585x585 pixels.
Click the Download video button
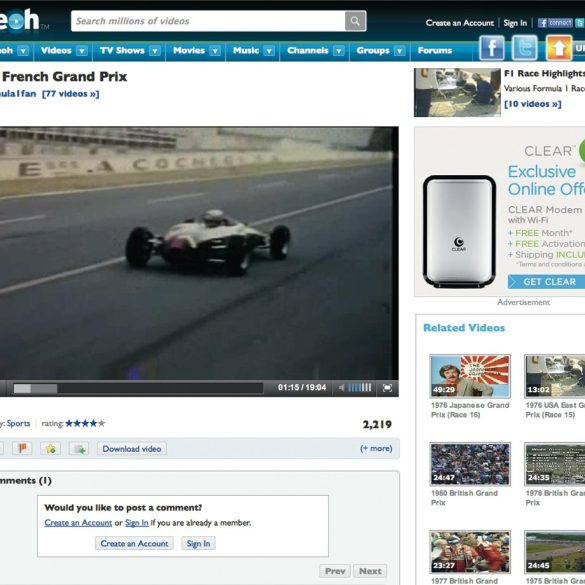(132, 448)
